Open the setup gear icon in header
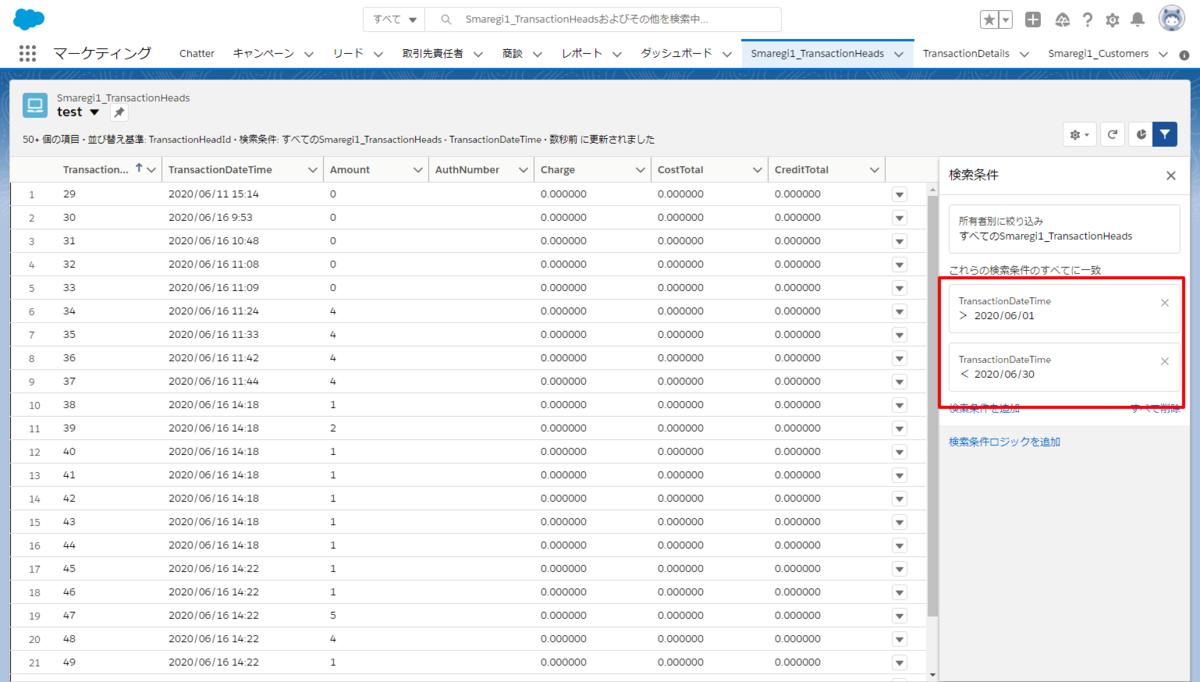 [1112, 20]
